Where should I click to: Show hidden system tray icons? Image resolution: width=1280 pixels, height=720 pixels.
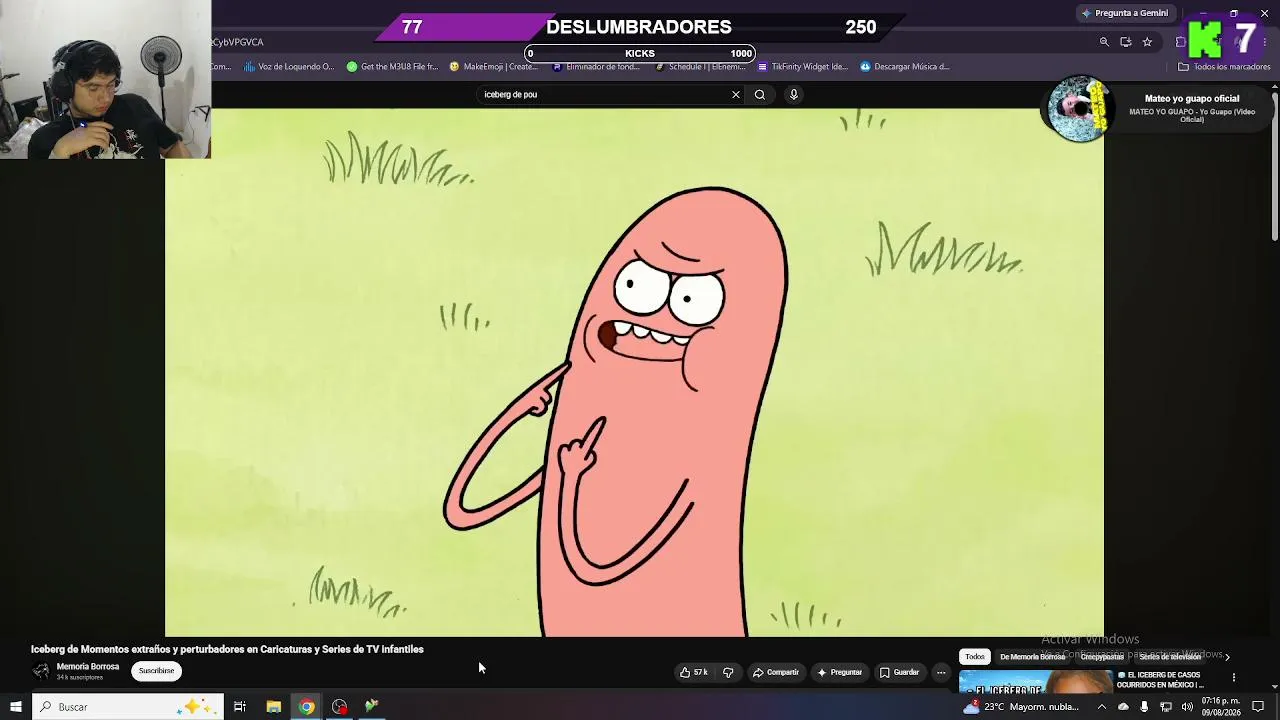coord(1102,707)
